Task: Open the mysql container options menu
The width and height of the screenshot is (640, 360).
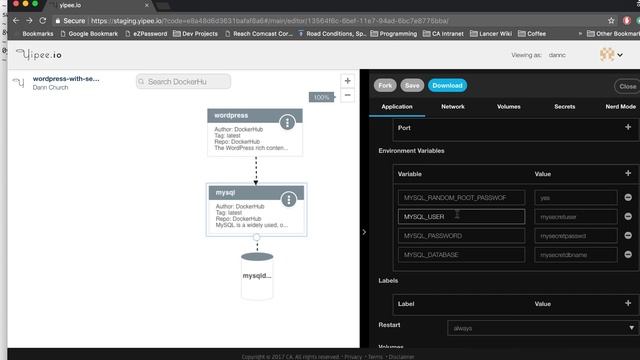Action: point(289,199)
